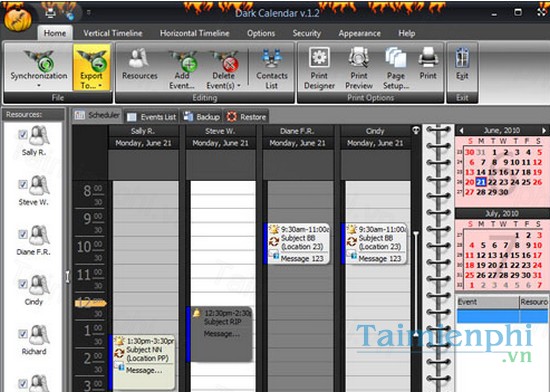Open the Contacts List
The width and height of the screenshot is (550, 392).
coord(271,68)
